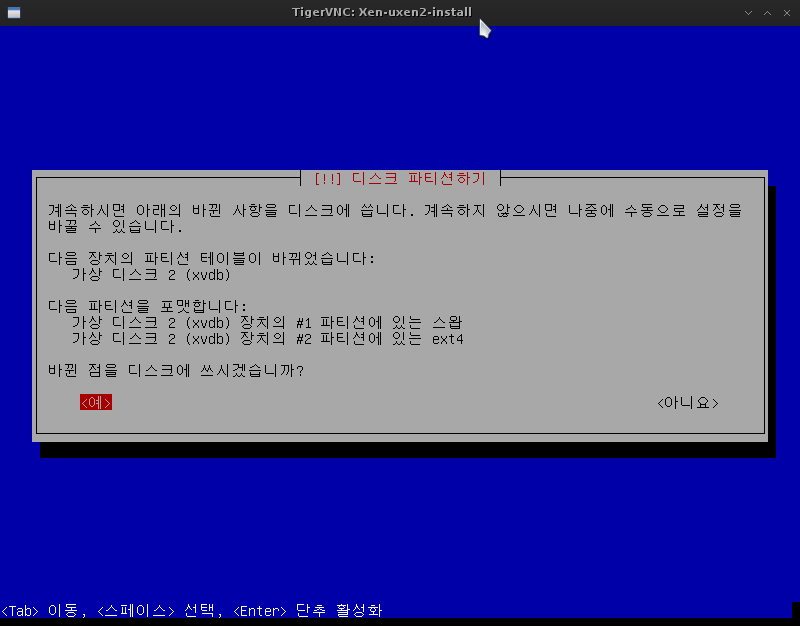
Task: Close the TigerVNC window
Action: [x=787, y=13]
